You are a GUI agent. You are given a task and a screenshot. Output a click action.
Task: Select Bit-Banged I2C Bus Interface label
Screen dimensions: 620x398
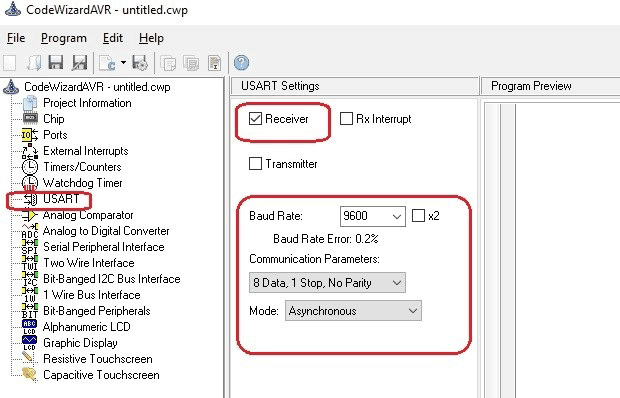pyautogui.click(x=112, y=279)
